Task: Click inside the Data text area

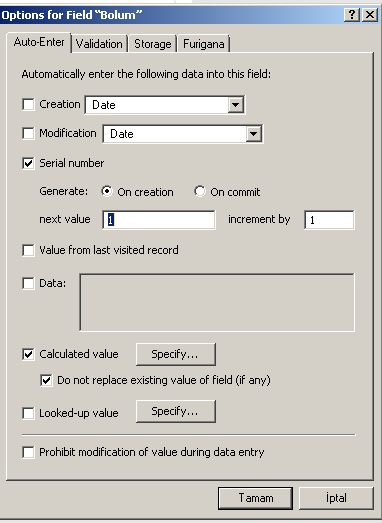Action: pos(217,303)
